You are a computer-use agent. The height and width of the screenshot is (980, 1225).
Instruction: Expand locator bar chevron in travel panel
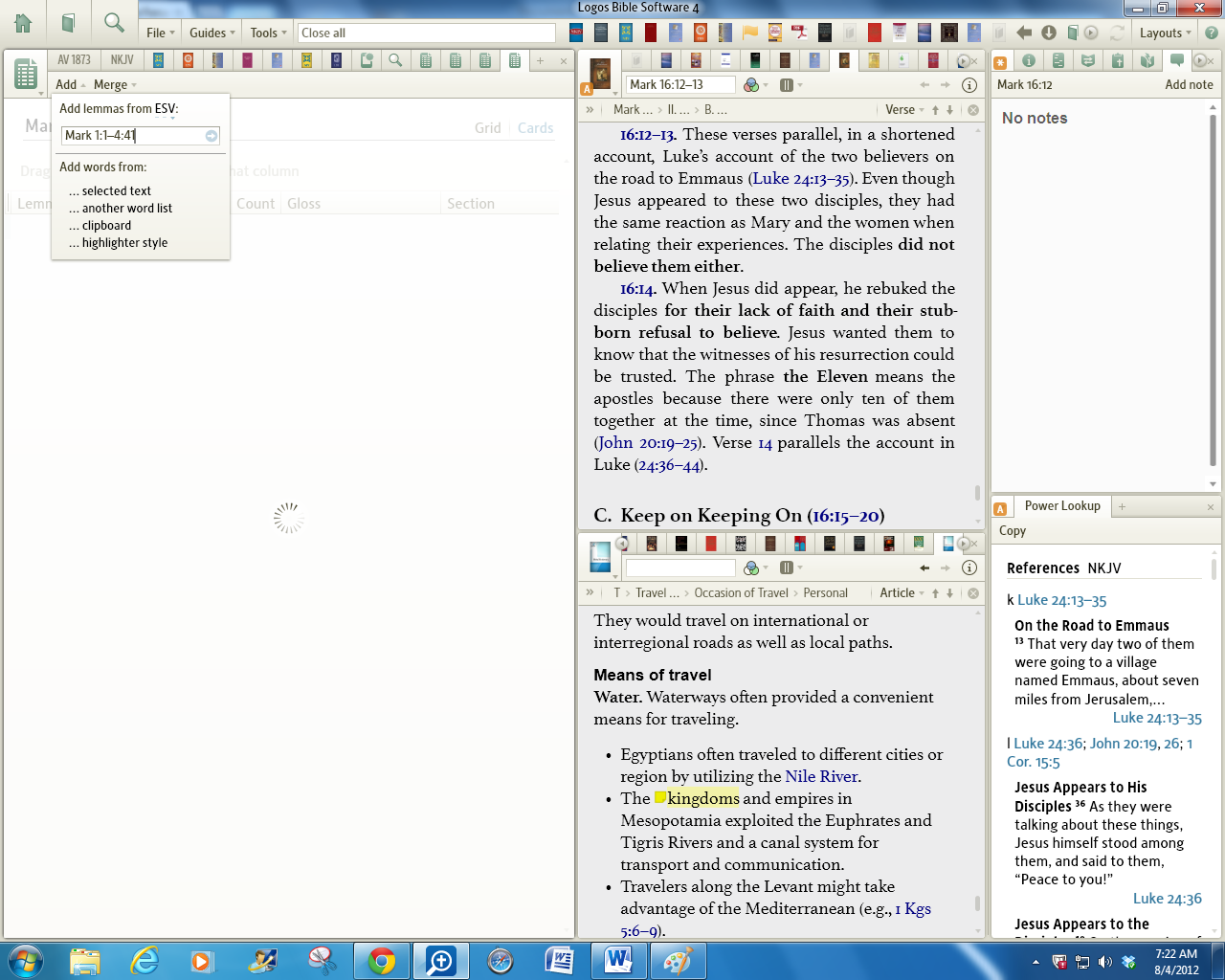click(590, 593)
